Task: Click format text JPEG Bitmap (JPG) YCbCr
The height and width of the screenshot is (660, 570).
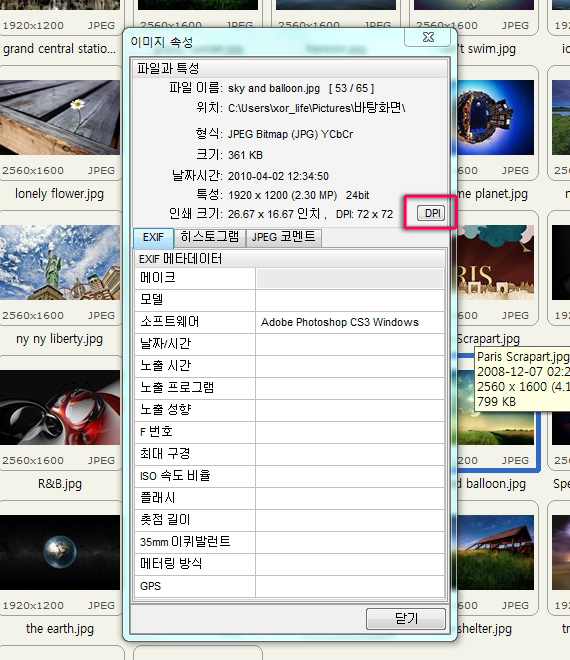Action: click(x=290, y=134)
